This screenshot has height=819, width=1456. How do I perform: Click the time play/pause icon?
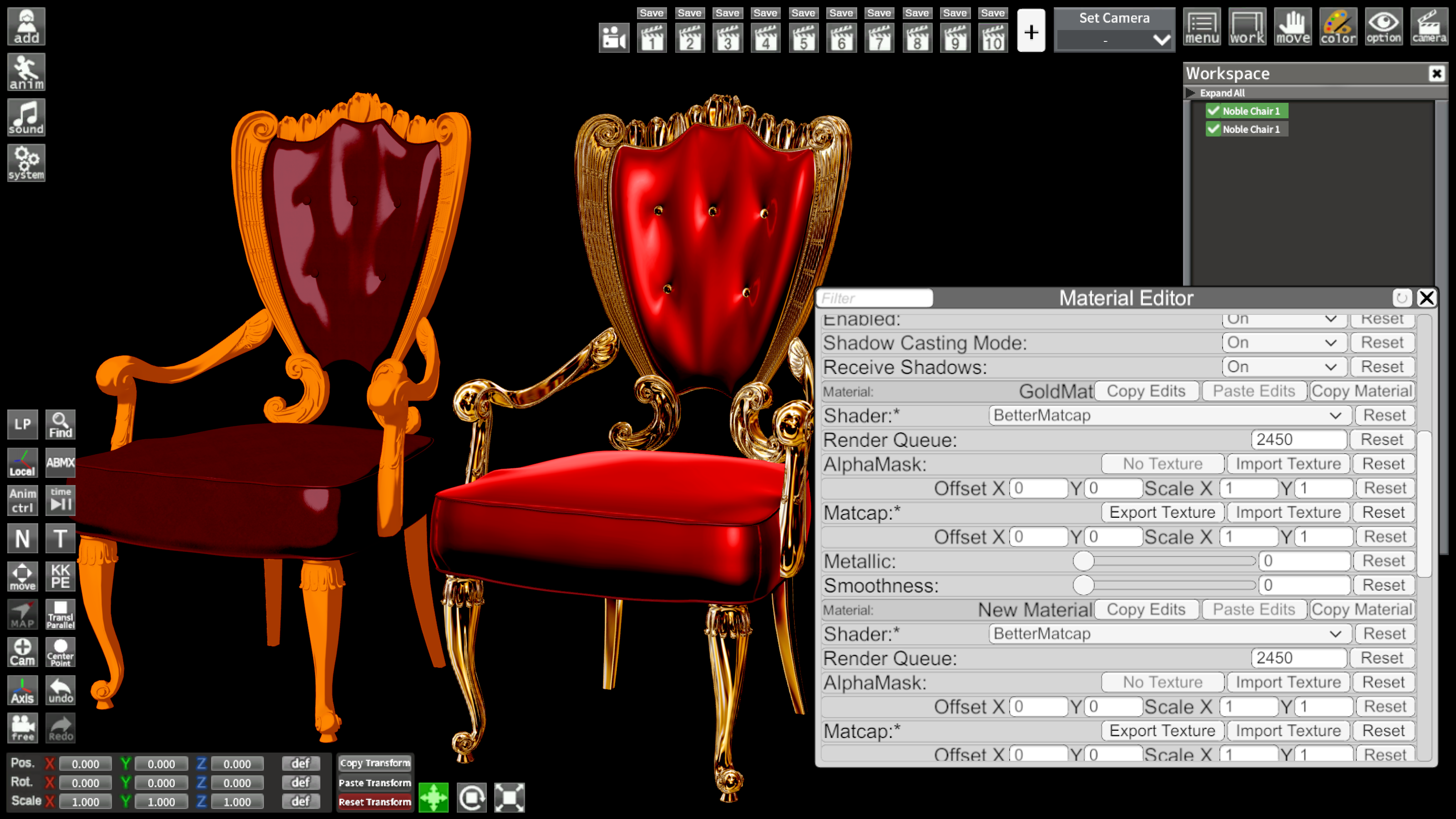point(61,501)
